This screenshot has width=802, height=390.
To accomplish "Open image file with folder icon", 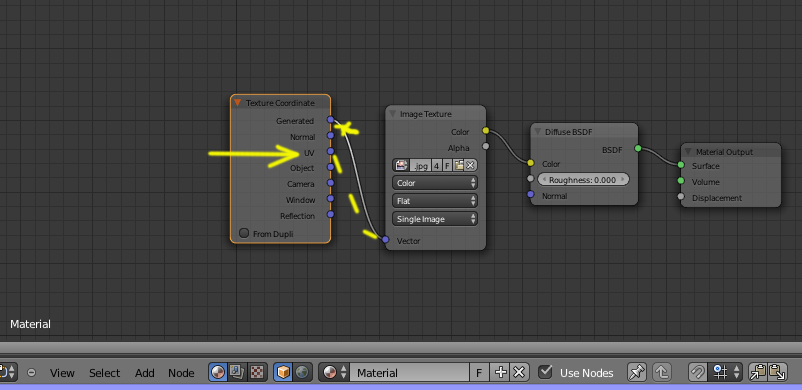I will point(458,165).
